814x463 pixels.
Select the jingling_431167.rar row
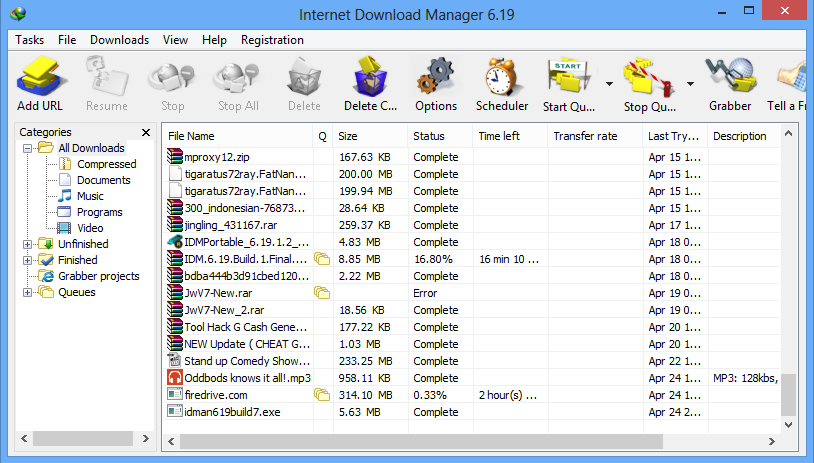pos(471,225)
